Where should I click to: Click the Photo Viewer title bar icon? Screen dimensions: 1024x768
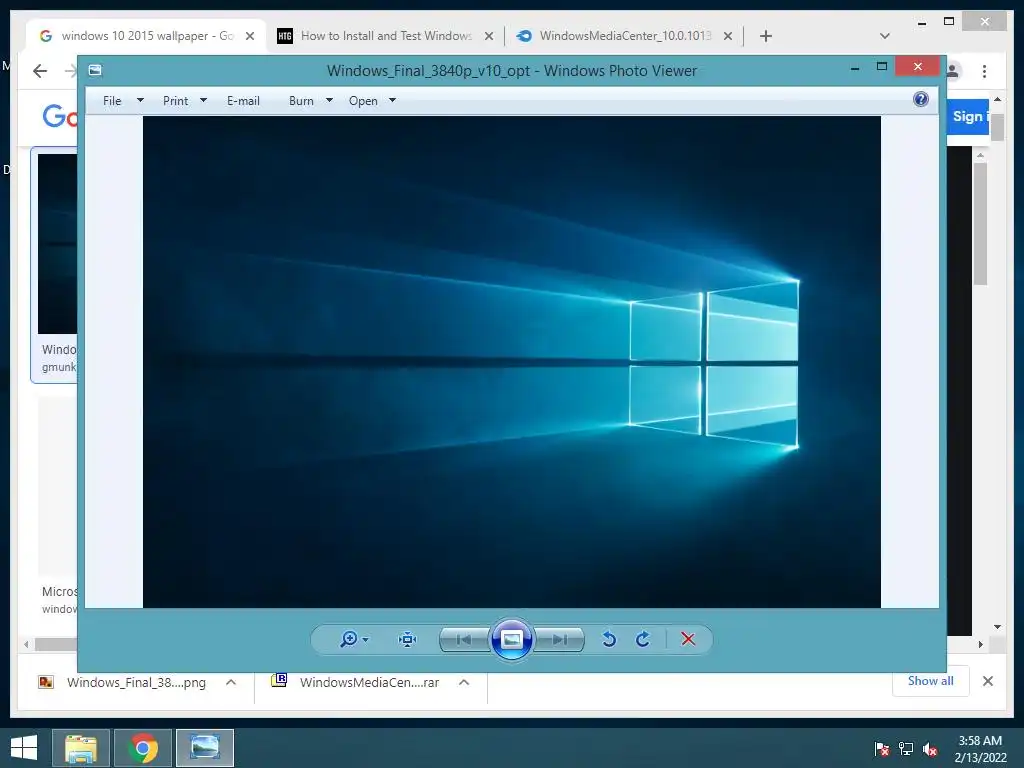click(x=95, y=70)
